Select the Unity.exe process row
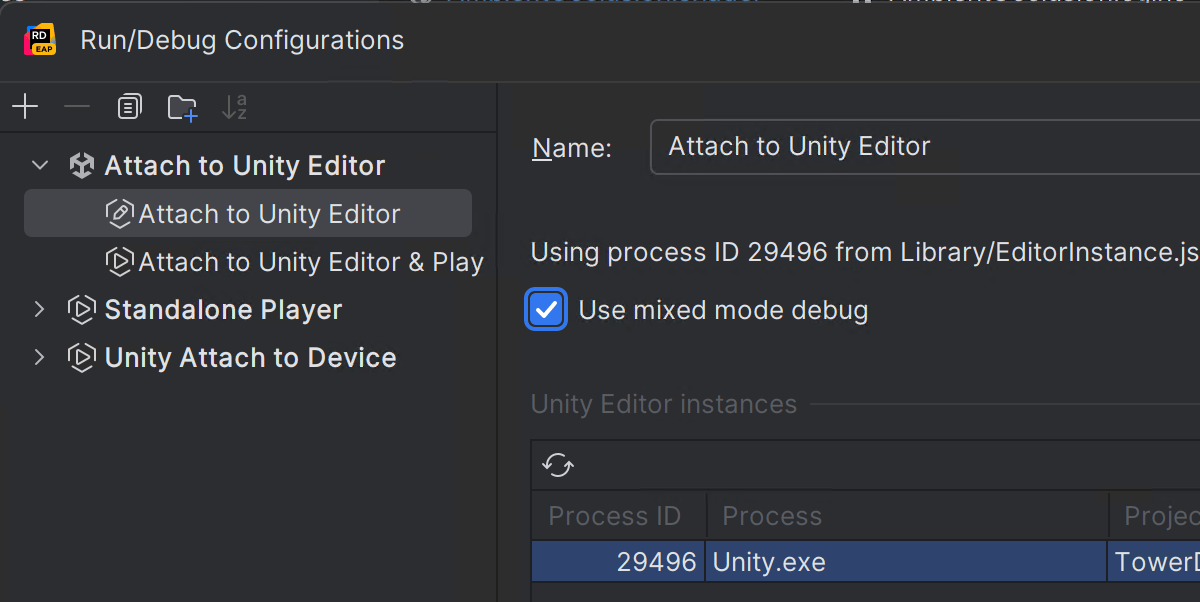Viewport: 1200px width, 602px height. coord(768,562)
